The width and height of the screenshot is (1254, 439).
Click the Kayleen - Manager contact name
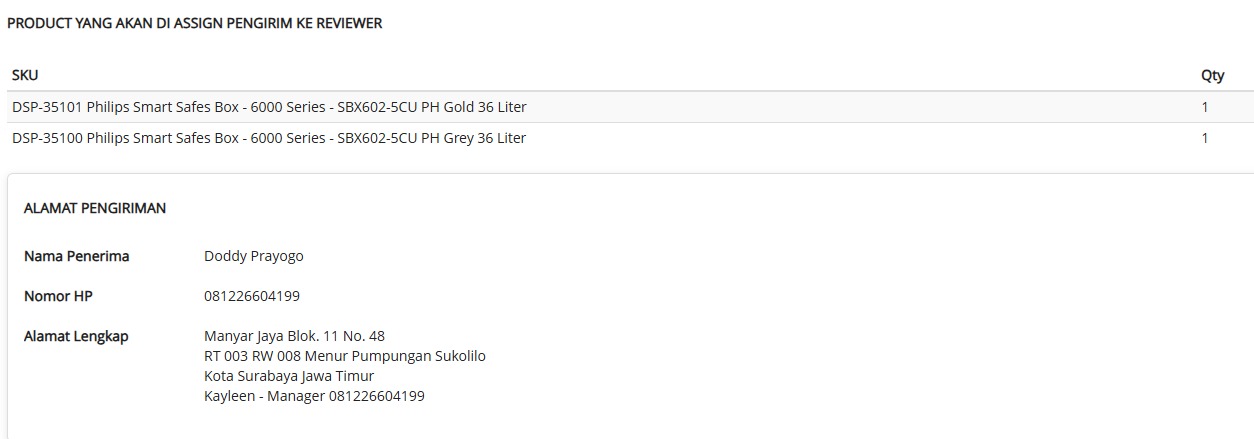(x=263, y=396)
